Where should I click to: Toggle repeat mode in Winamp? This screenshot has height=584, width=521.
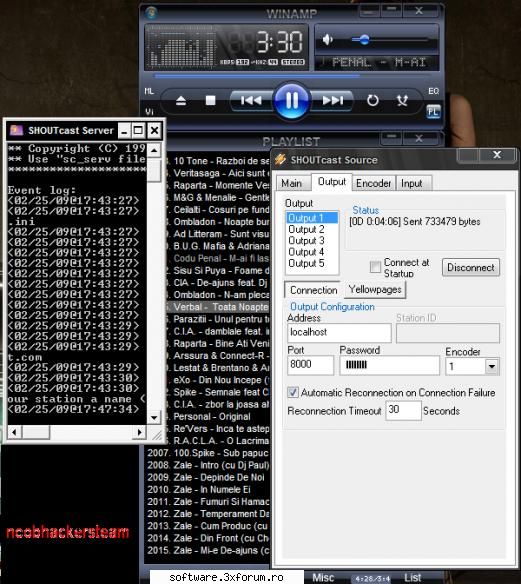(372, 100)
